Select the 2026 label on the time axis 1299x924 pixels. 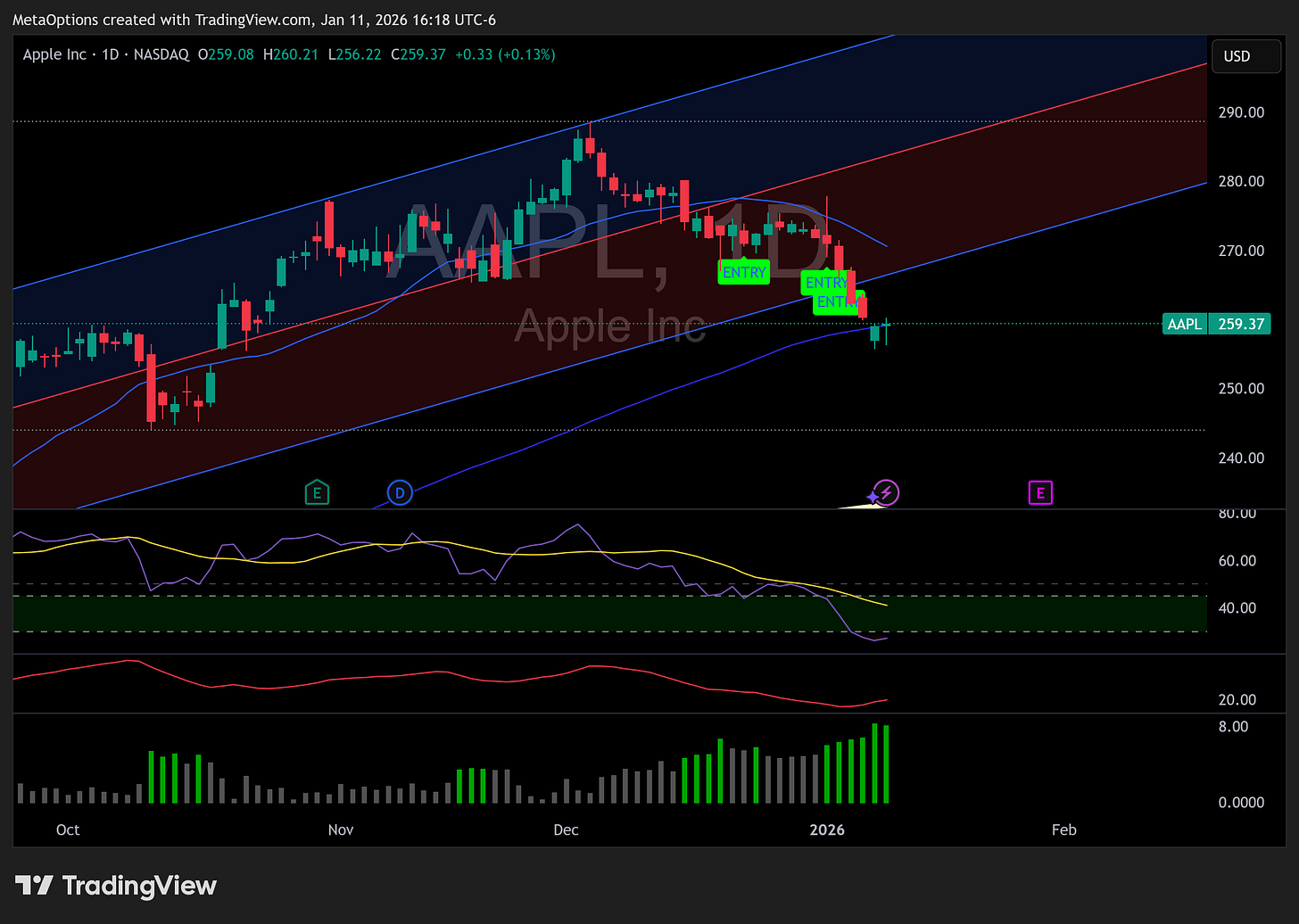(827, 829)
